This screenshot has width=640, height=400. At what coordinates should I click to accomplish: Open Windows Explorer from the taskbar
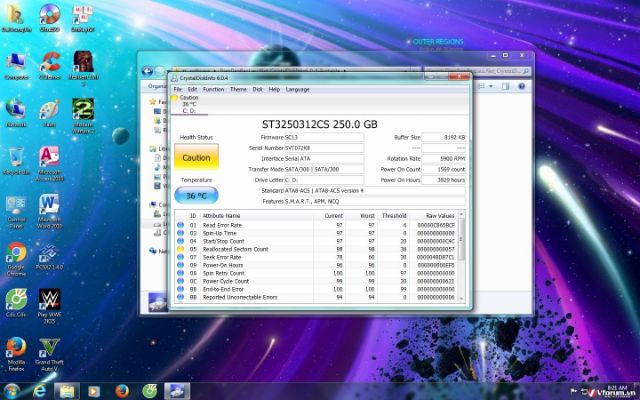point(67,391)
